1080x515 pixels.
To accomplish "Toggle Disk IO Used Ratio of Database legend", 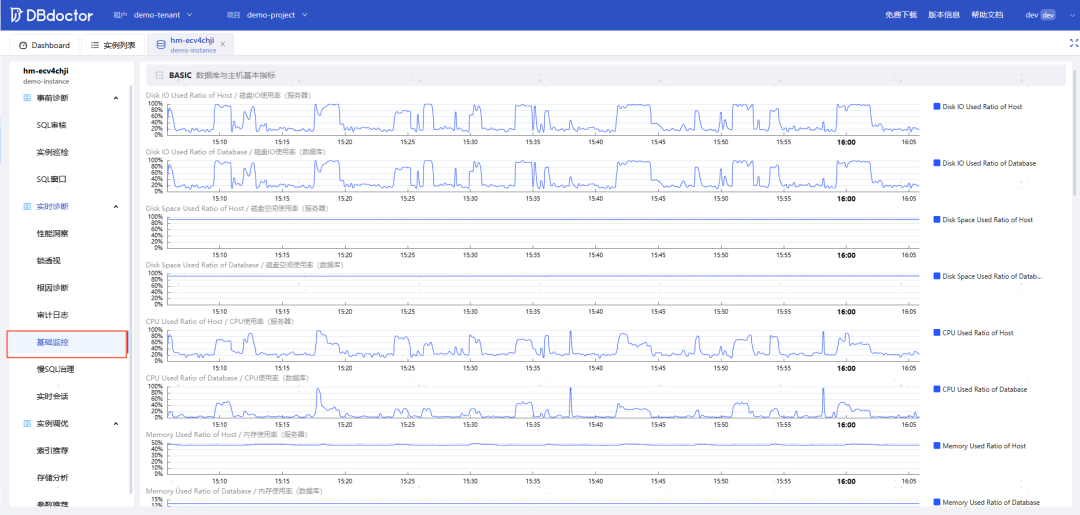I will (984, 163).
